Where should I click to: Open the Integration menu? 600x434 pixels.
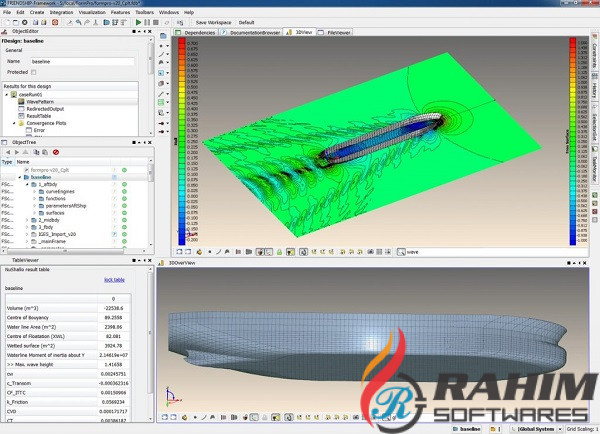[x=61, y=12]
